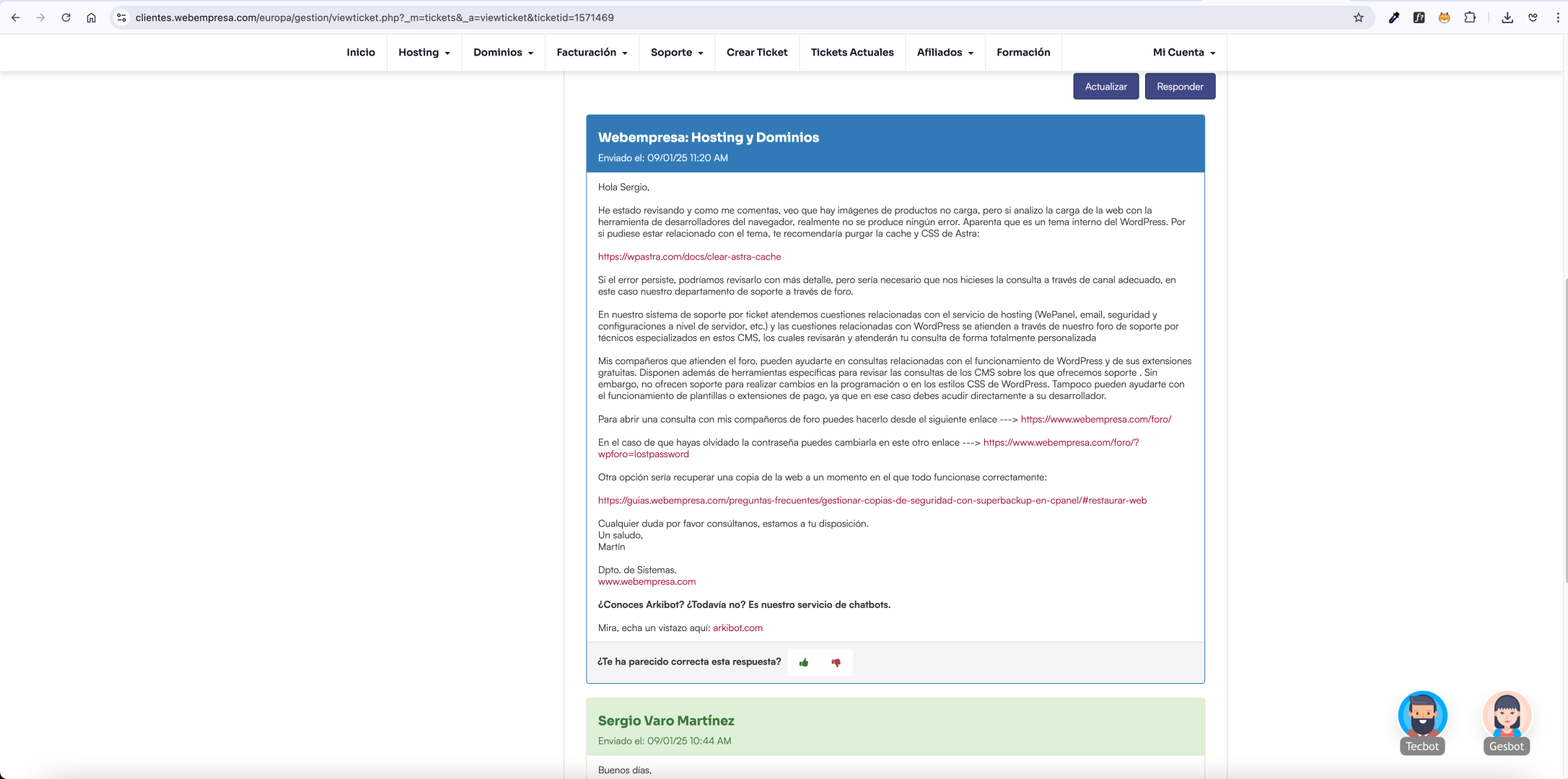Open the Mi Cuenta dropdown
Viewport: 1568px width, 779px height.
click(1184, 52)
